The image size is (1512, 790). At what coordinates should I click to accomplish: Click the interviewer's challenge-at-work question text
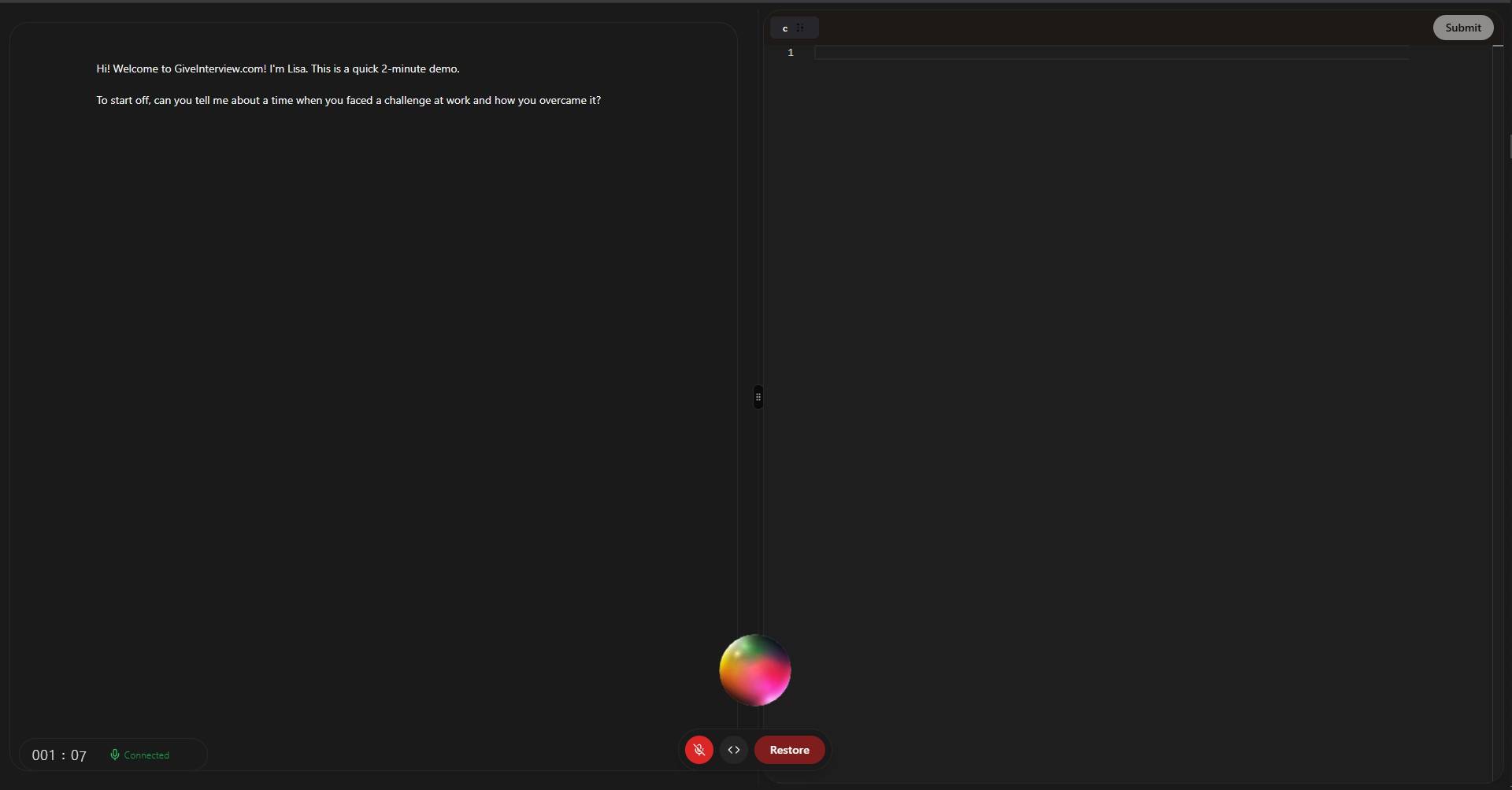coord(348,100)
